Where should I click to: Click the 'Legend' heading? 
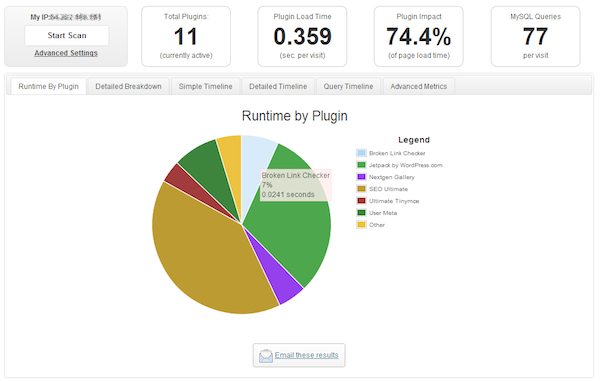point(414,140)
